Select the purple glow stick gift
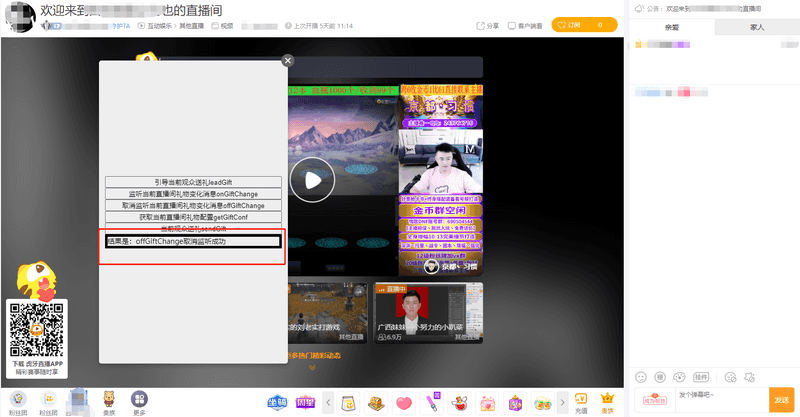Screen dimensions: 800x417 pyautogui.click(x=432, y=403)
